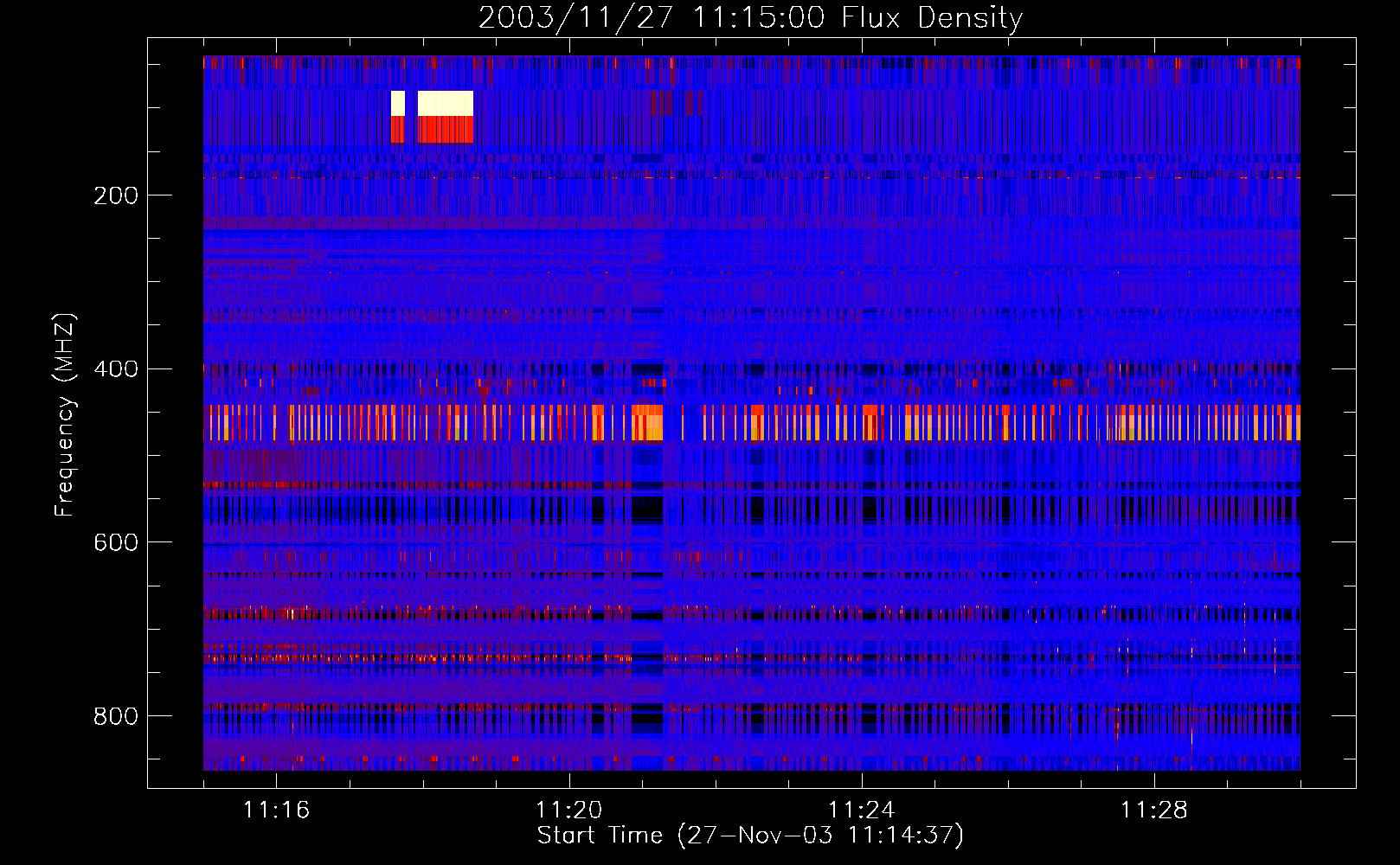Click the plot title '2003/11/27 11:15:00 Flux Density'
The width and height of the screenshot is (1400, 865).
[x=750, y=17]
